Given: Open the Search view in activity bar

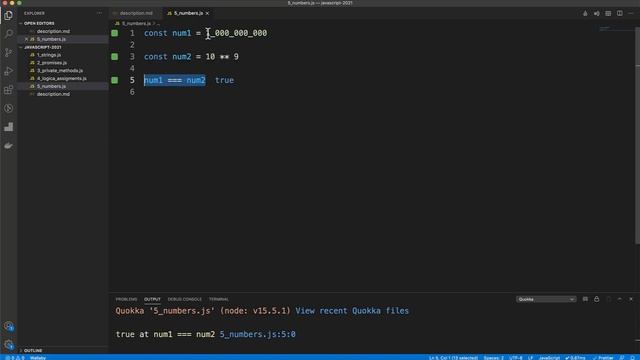Looking at the screenshot, I should (9, 33).
